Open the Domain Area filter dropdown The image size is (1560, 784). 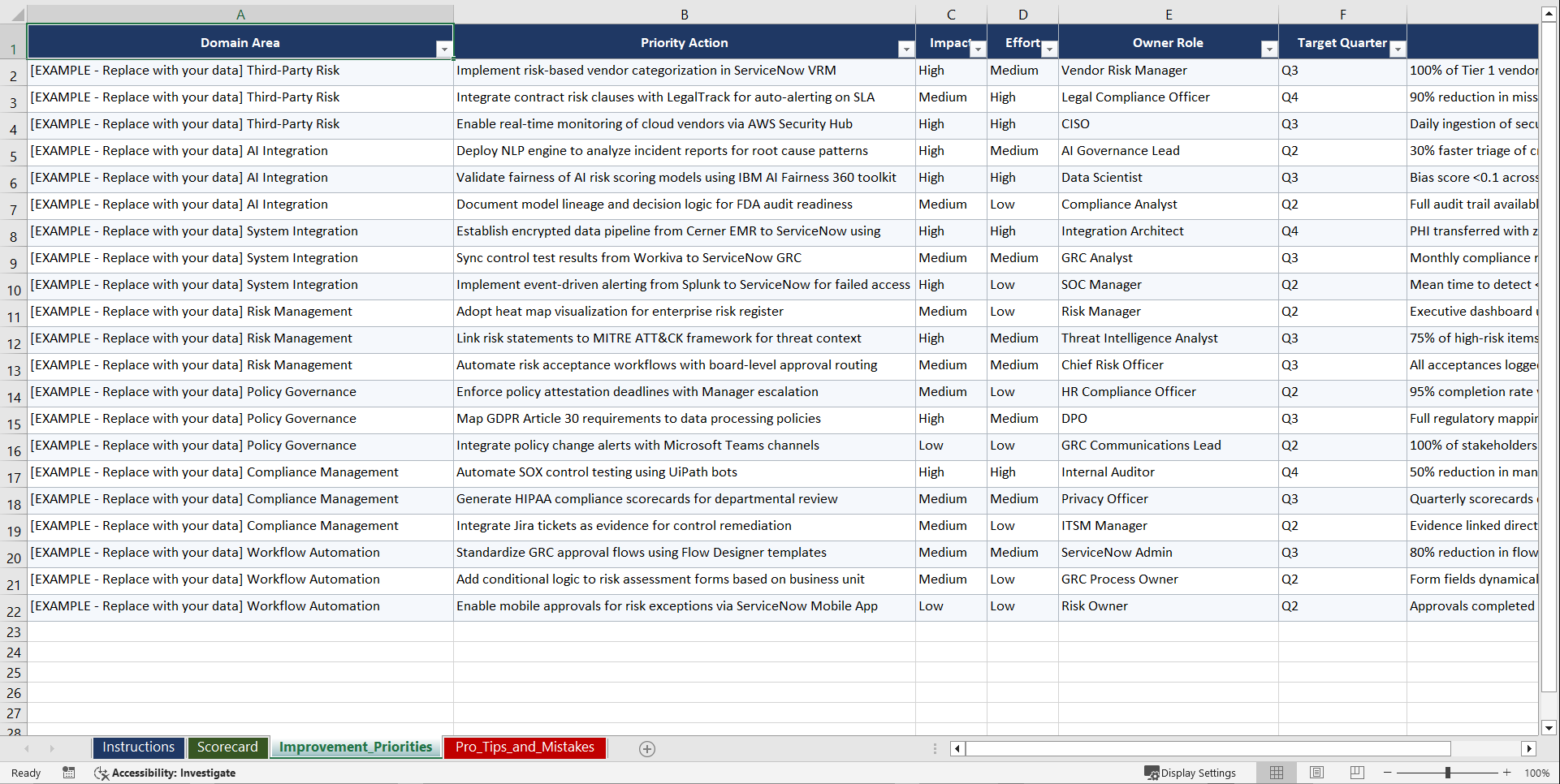coord(444,49)
